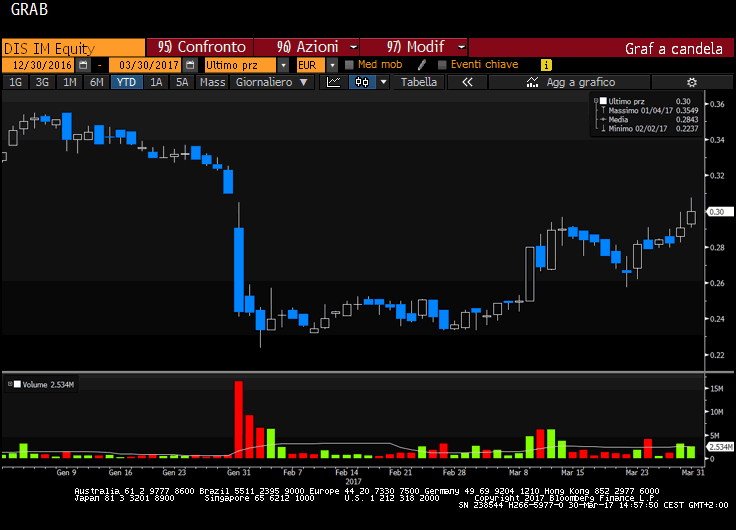Collapse the Ultimo prz legend tree

point(596,101)
